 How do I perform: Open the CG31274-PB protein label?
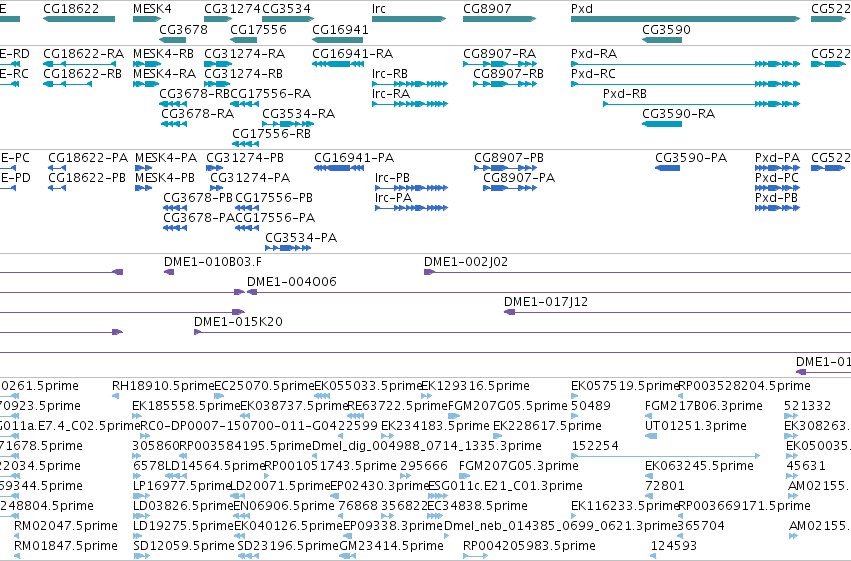point(245,158)
